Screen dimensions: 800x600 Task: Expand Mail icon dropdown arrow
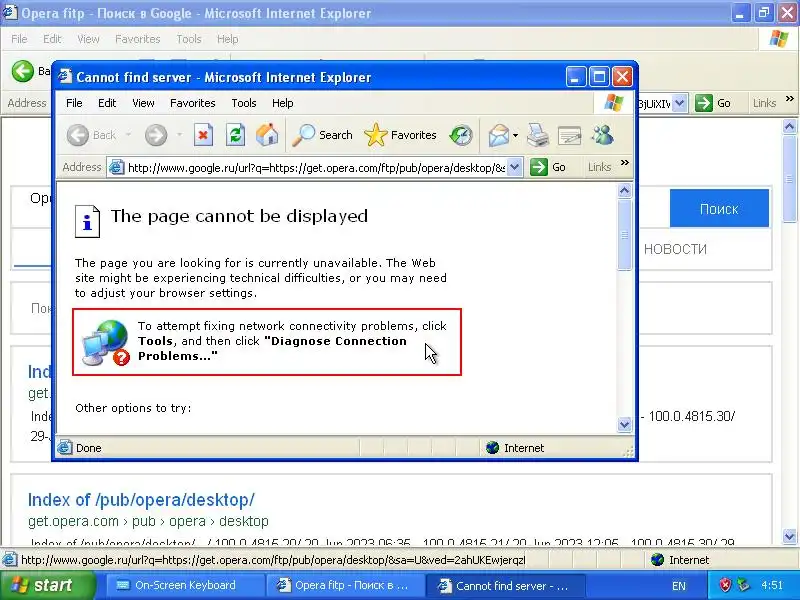[515, 135]
